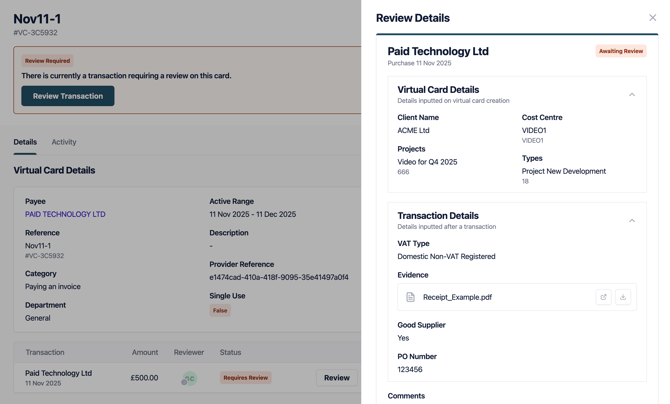Viewport: 670px width, 404px height.
Task: Download the Receipt_Example.pdf evidence file
Action: click(623, 297)
